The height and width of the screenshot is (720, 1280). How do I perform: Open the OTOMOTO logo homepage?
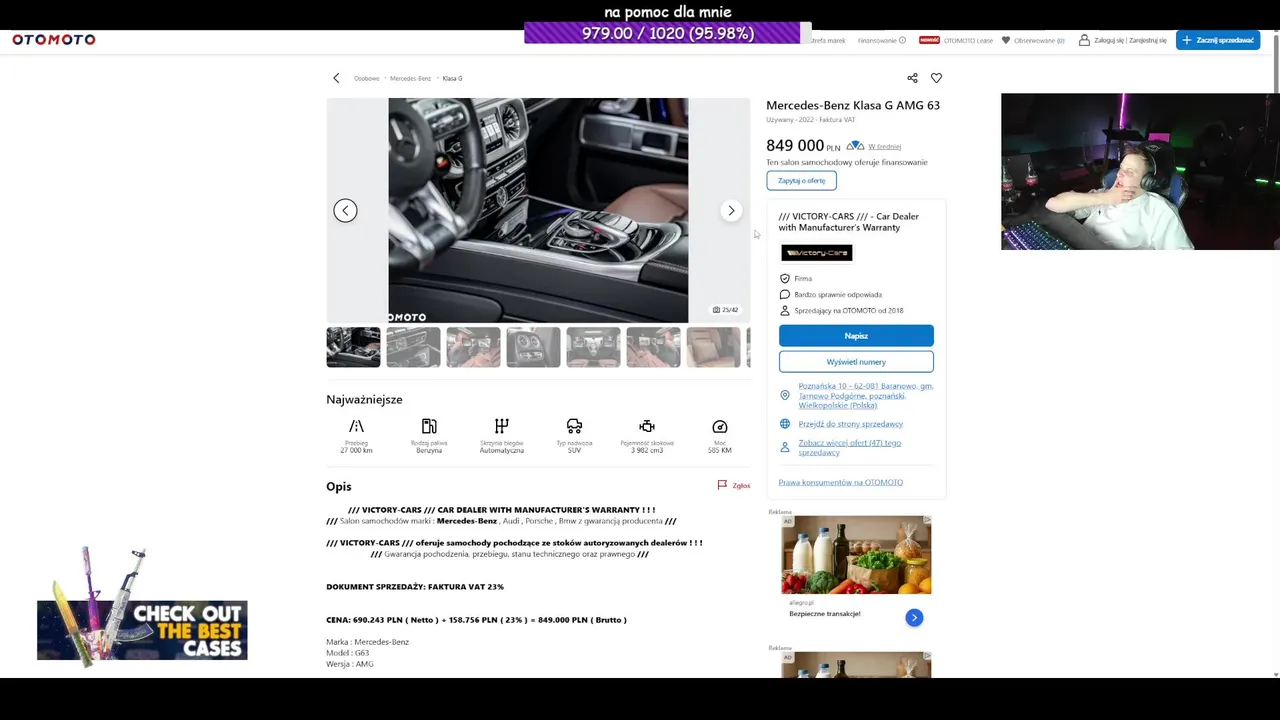54,40
